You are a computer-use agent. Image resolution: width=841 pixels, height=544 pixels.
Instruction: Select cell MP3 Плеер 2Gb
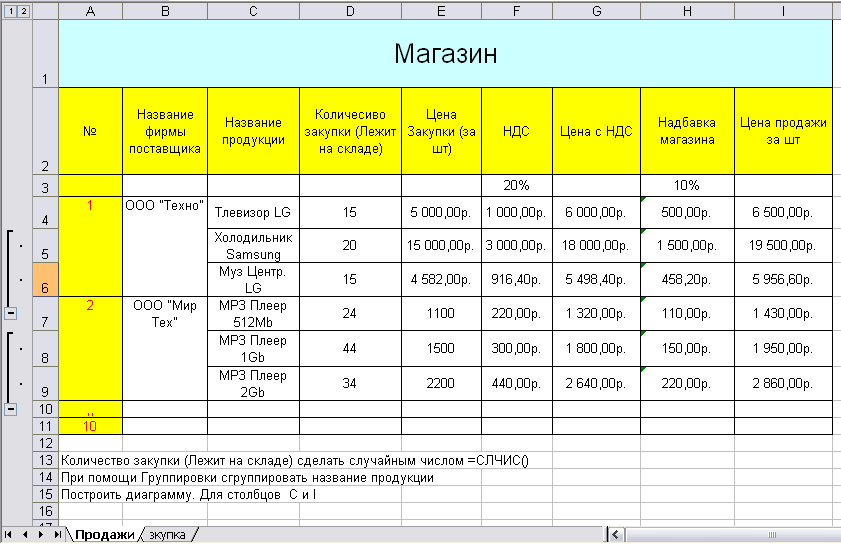coord(253,384)
